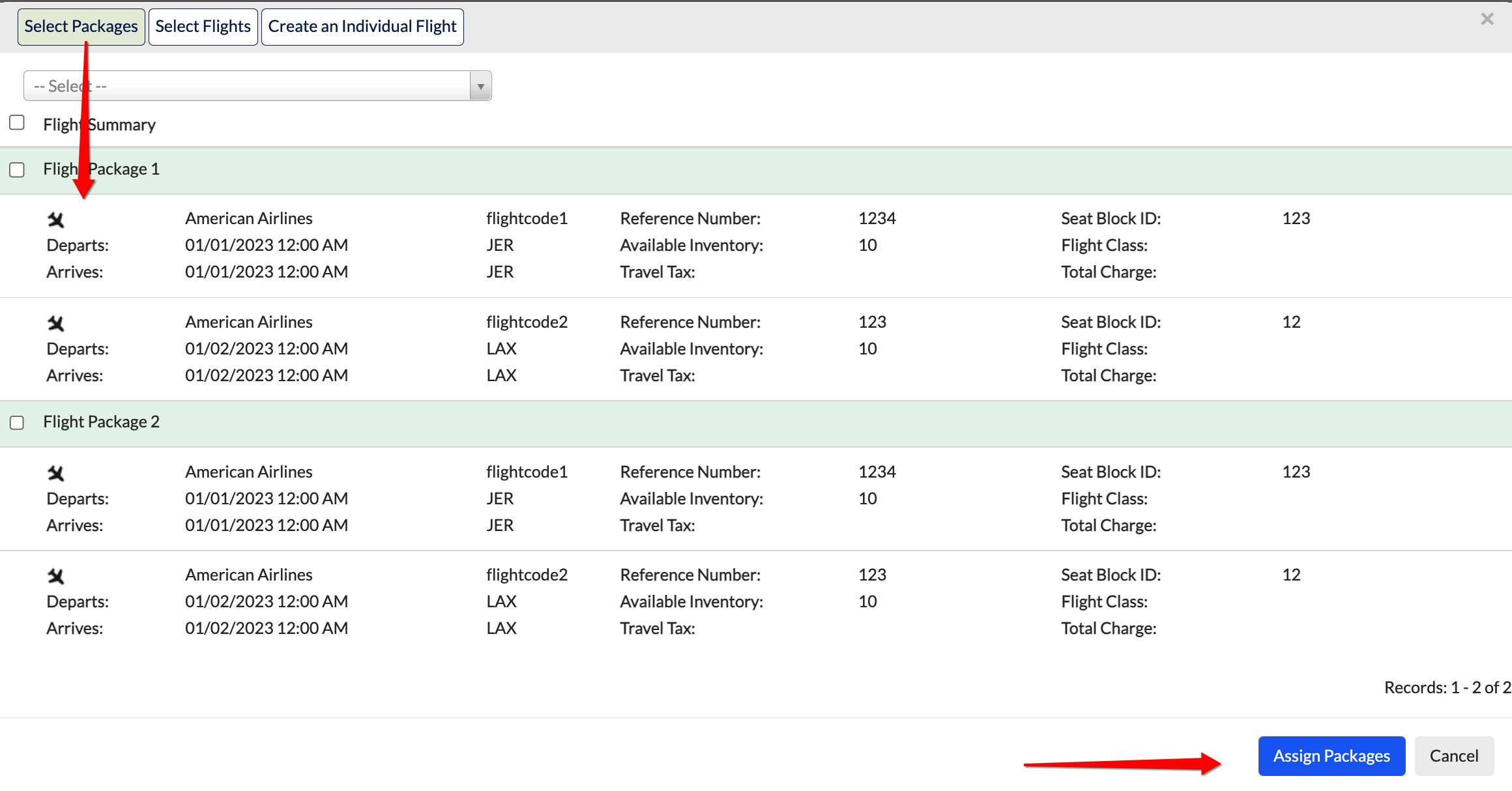Click the airplane icon for Package 1 flightcode1
Image resolution: width=1512 pixels, height=791 pixels.
coord(56,220)
